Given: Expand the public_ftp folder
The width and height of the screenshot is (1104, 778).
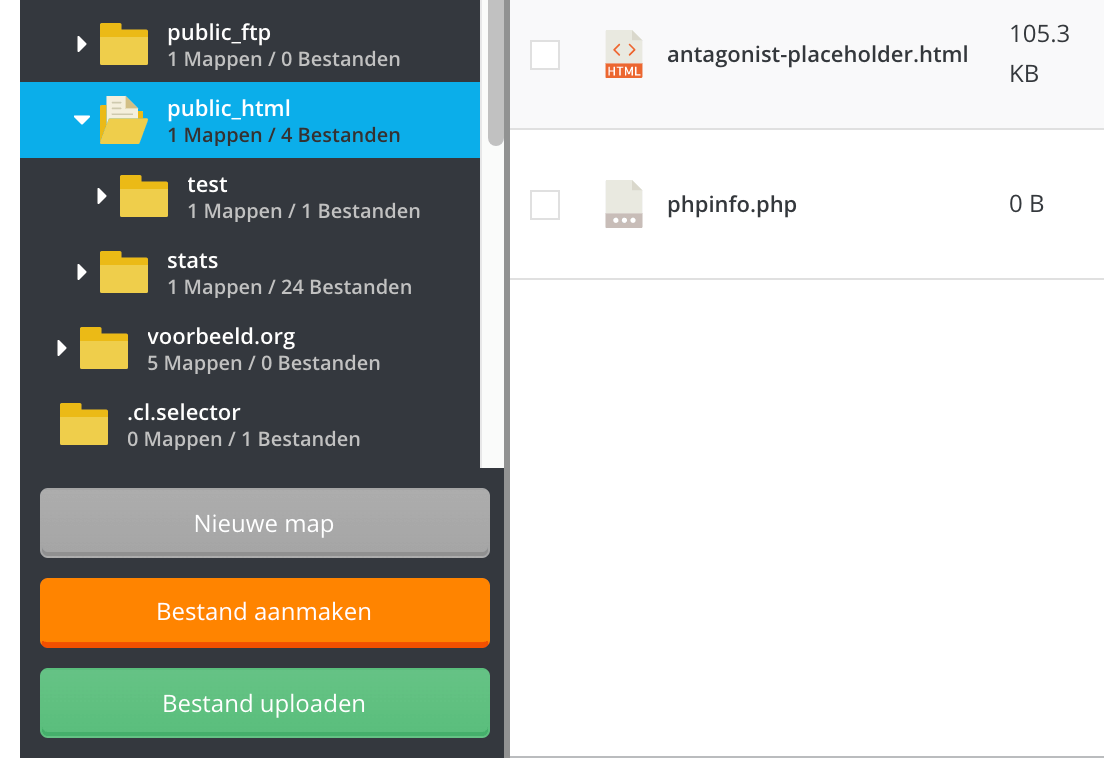Looking at the screenshot, I should click(80, 42).
